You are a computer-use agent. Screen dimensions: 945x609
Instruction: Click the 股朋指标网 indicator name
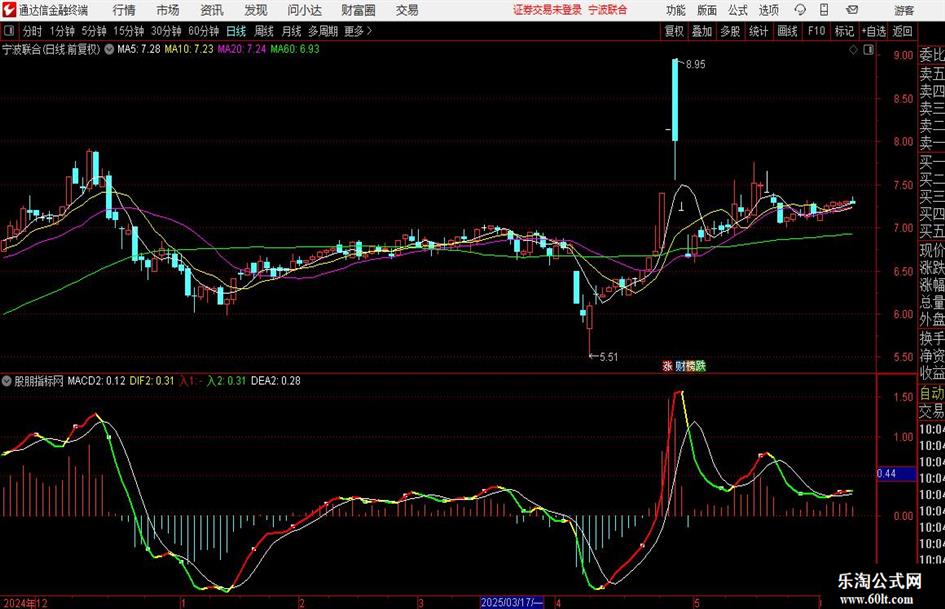tap(39, 380)
